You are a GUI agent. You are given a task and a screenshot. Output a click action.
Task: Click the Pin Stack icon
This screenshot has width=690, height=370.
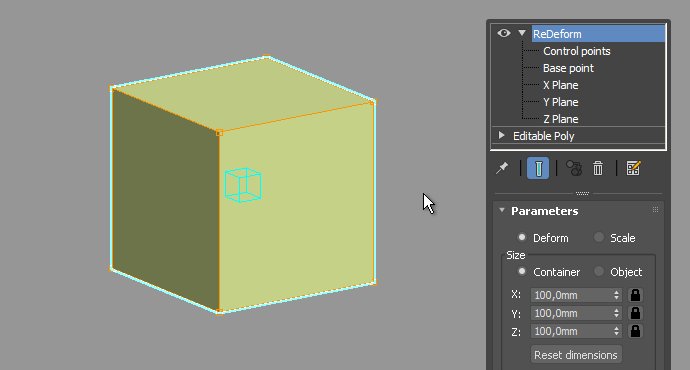tap(502, 168)
